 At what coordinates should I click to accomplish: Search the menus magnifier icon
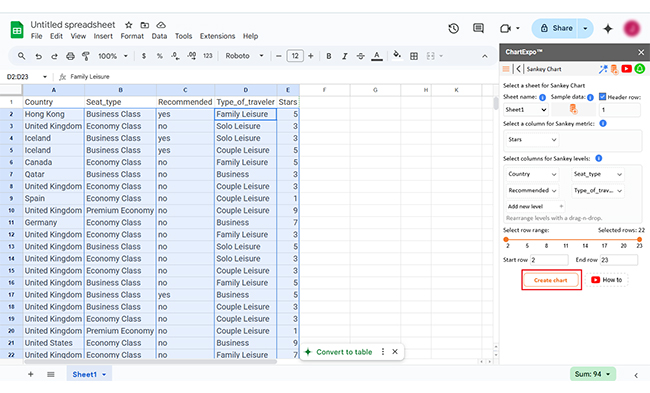[x=22, y=56]
